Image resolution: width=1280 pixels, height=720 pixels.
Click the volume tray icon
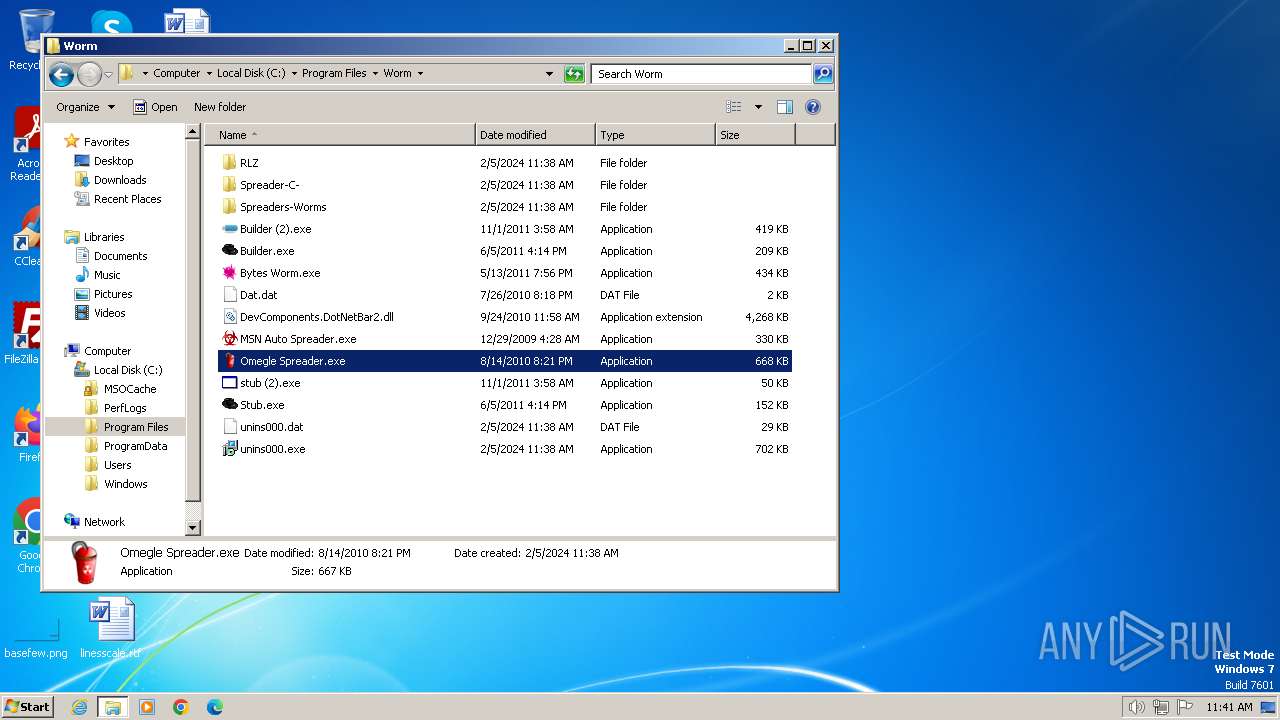(1136, 707)
